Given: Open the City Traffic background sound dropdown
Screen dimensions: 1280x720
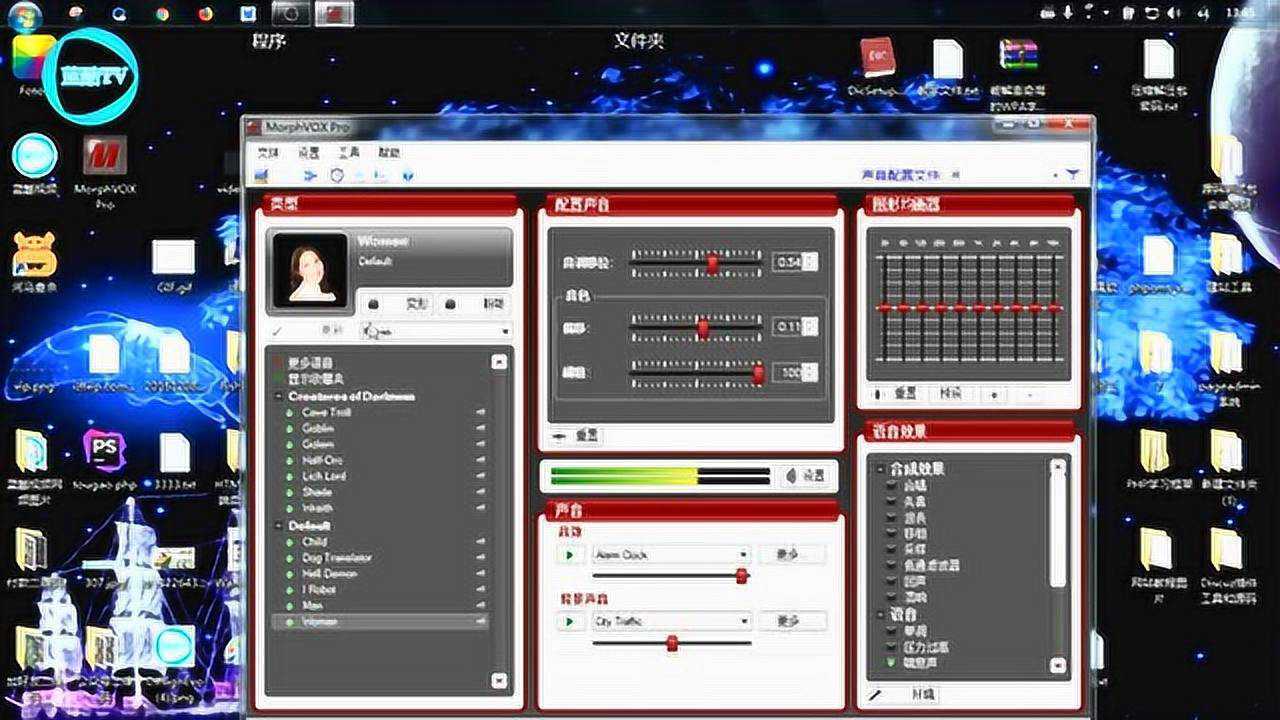Looking at the screenshot, I should click(x=744, y=620).
